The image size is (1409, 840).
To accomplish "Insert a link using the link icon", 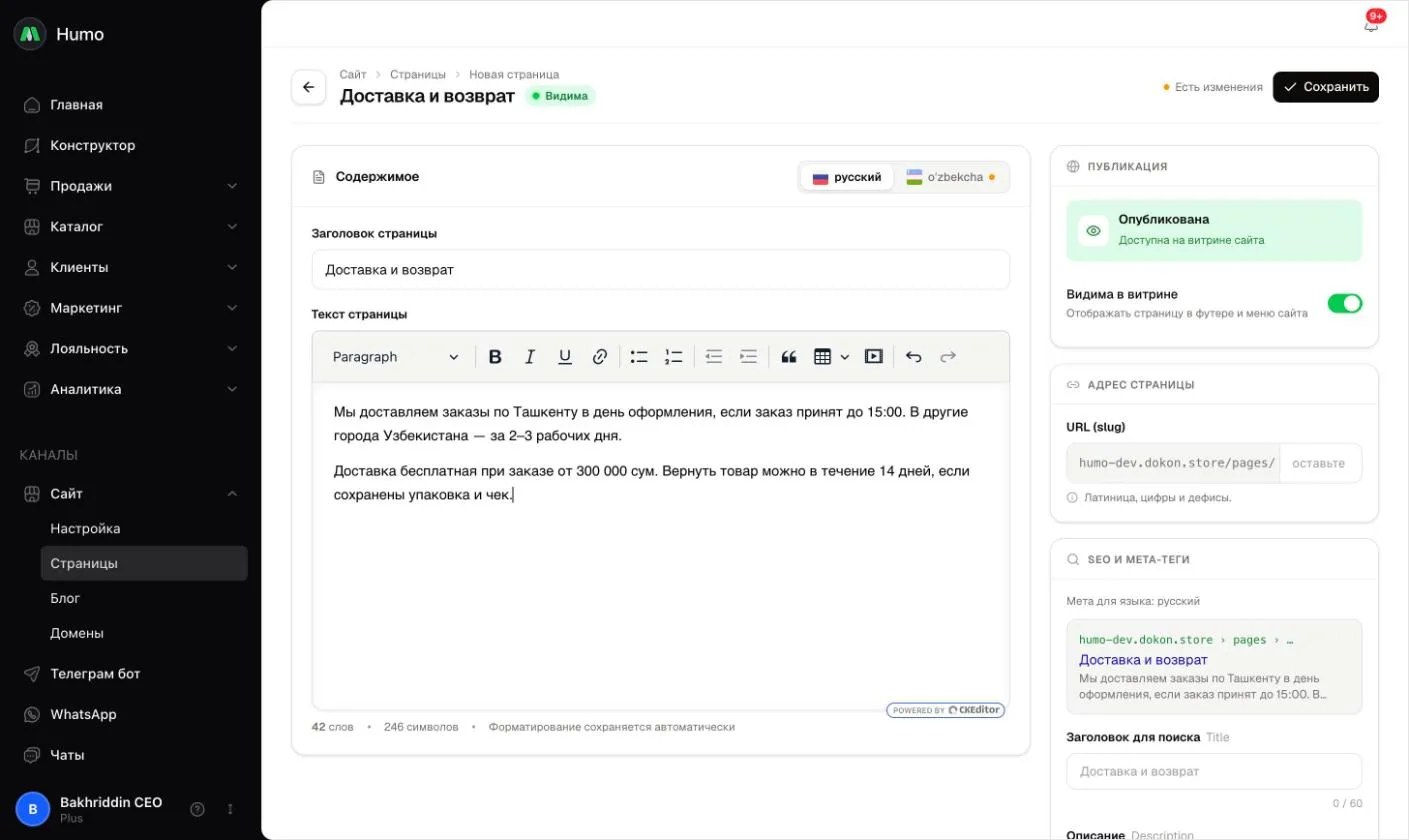I will [x=600, y=357].
